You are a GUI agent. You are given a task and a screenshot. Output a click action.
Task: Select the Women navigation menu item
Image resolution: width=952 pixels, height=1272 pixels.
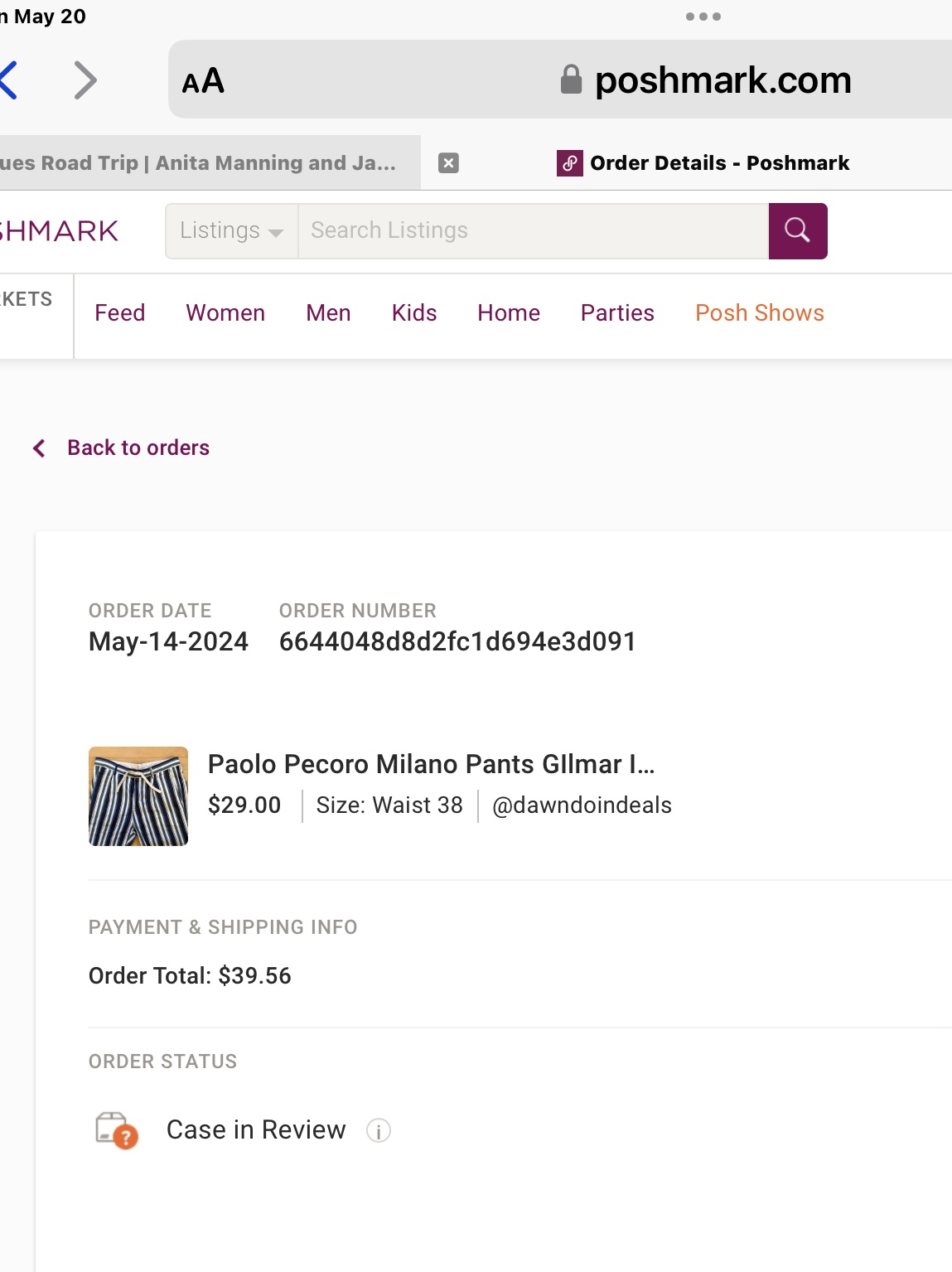coord(225,312)
